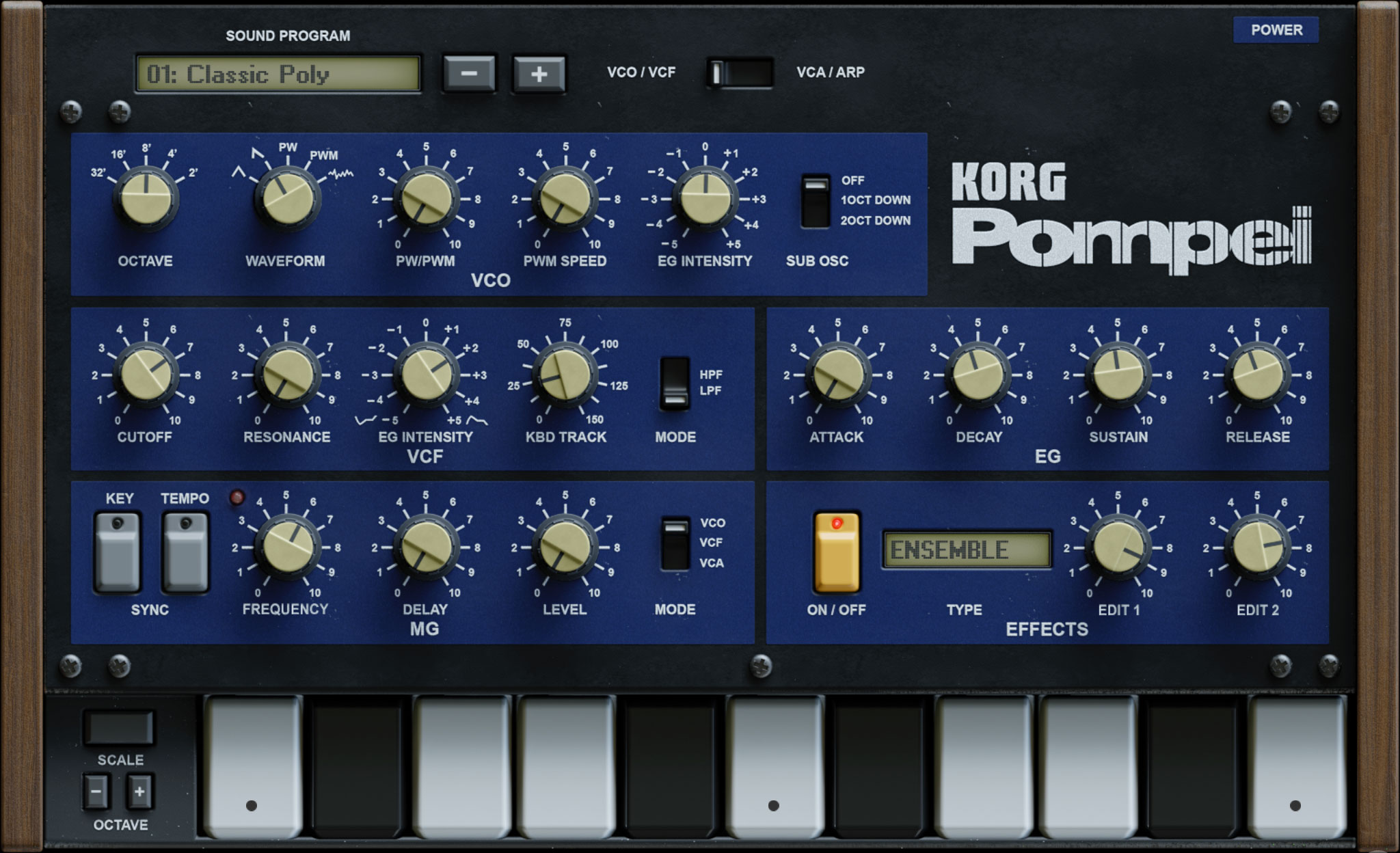Image resolution: width=1400 pixels, height=853 pixels.
Task: Click the MG DELAY knob
Action: tap(427, 547)
